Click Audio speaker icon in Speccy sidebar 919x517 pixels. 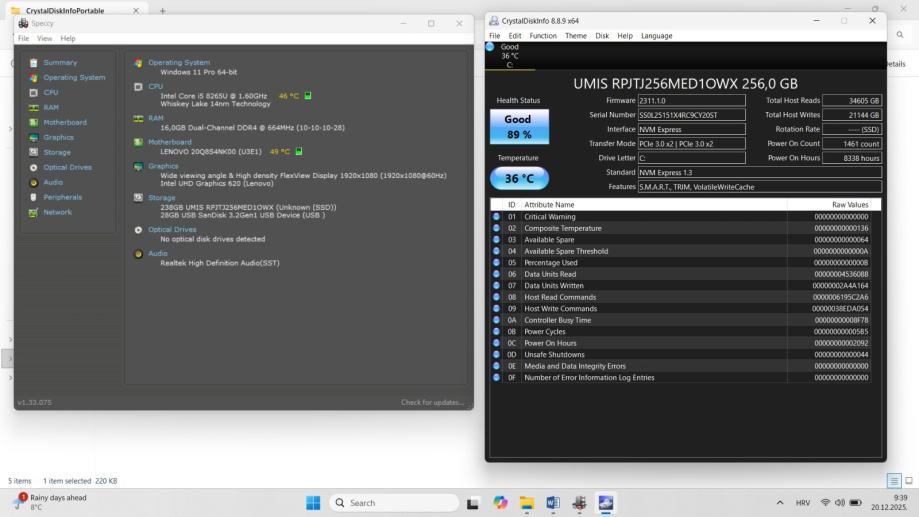coord(33,182)
